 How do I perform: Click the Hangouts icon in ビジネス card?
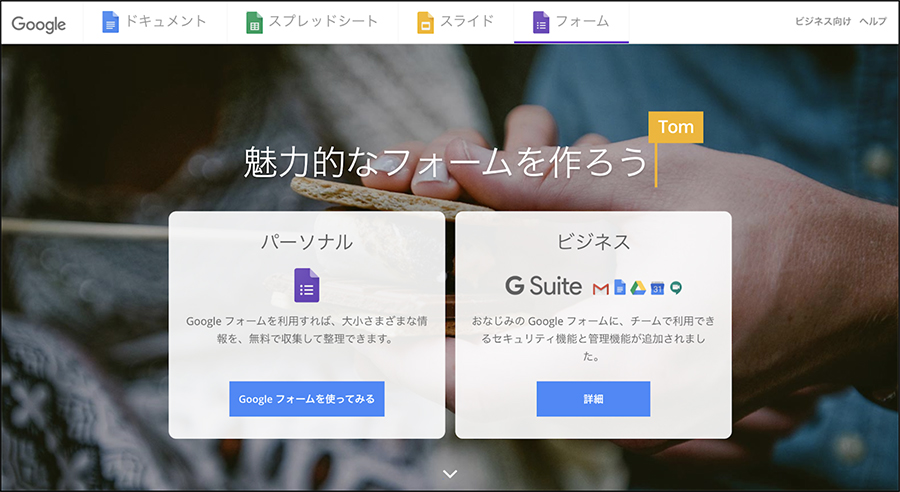point(676,288)
